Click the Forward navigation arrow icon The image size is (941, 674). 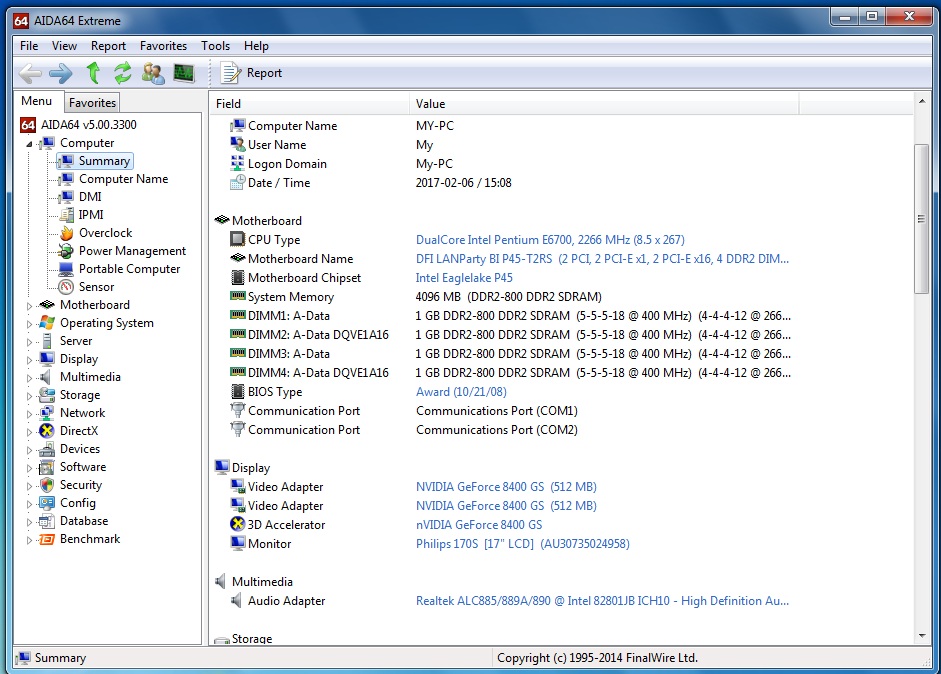coord(61,73)
